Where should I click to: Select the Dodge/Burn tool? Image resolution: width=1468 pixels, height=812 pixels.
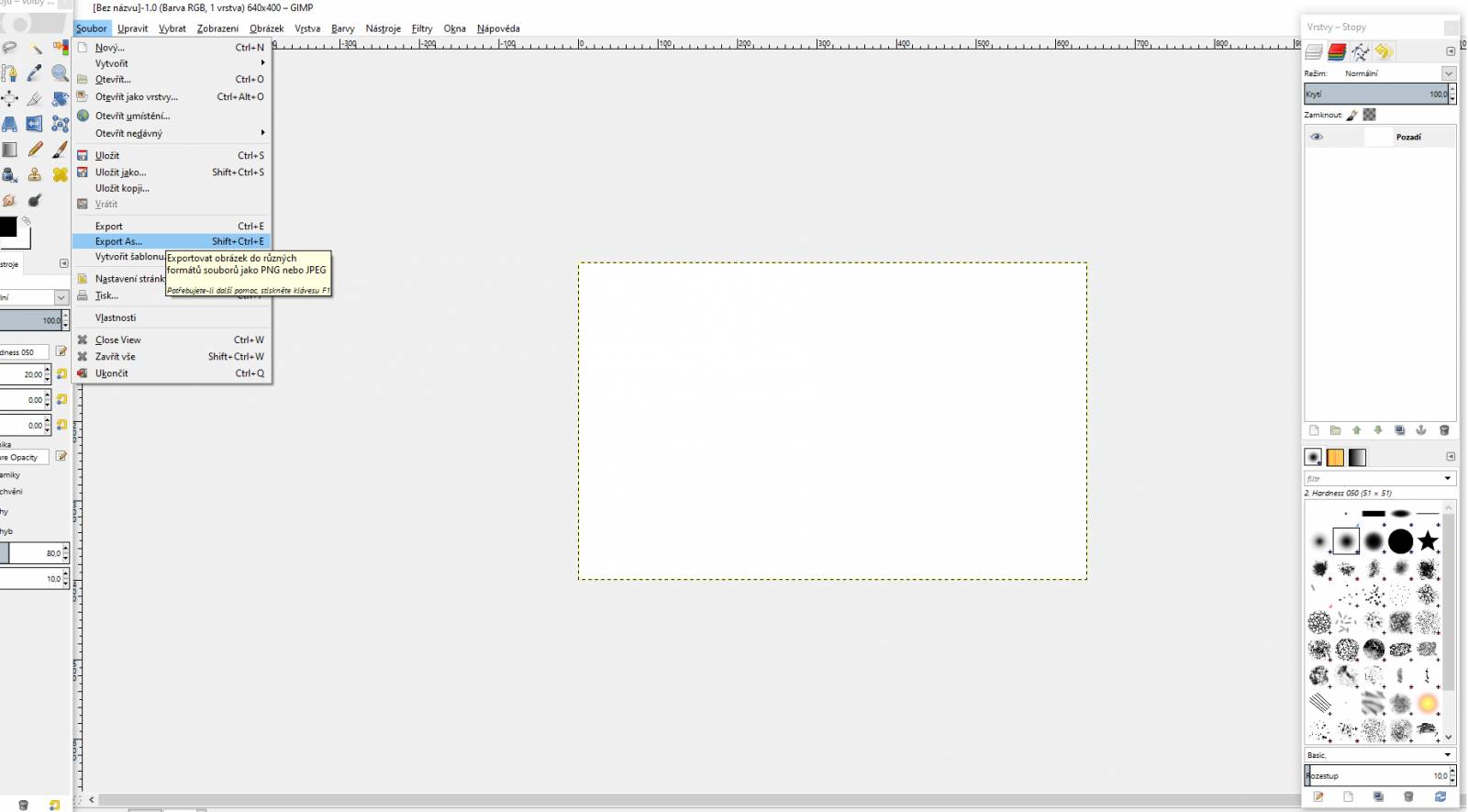coord(35,200)
